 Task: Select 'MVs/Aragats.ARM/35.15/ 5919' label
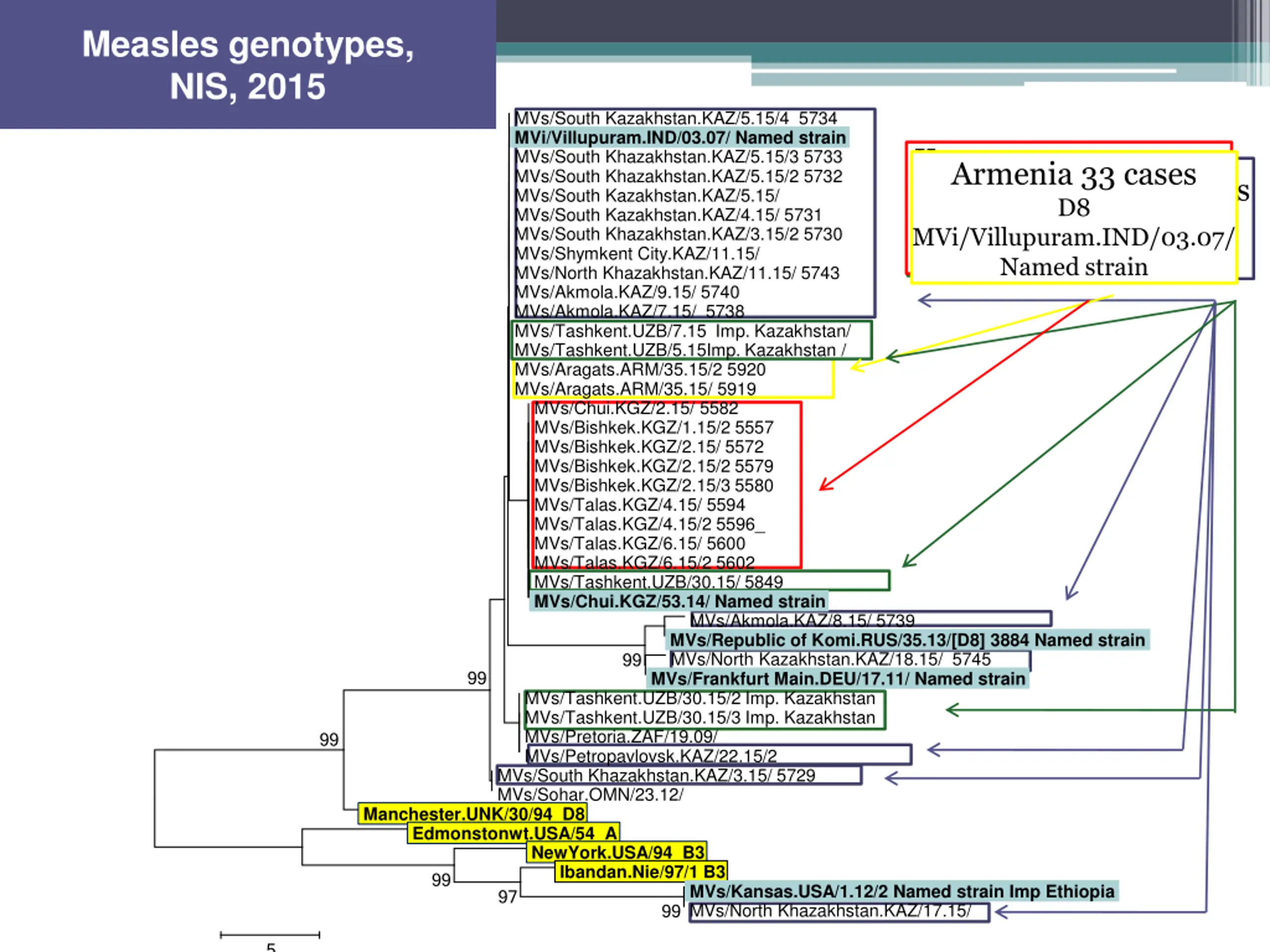click(x=635, y=389)
